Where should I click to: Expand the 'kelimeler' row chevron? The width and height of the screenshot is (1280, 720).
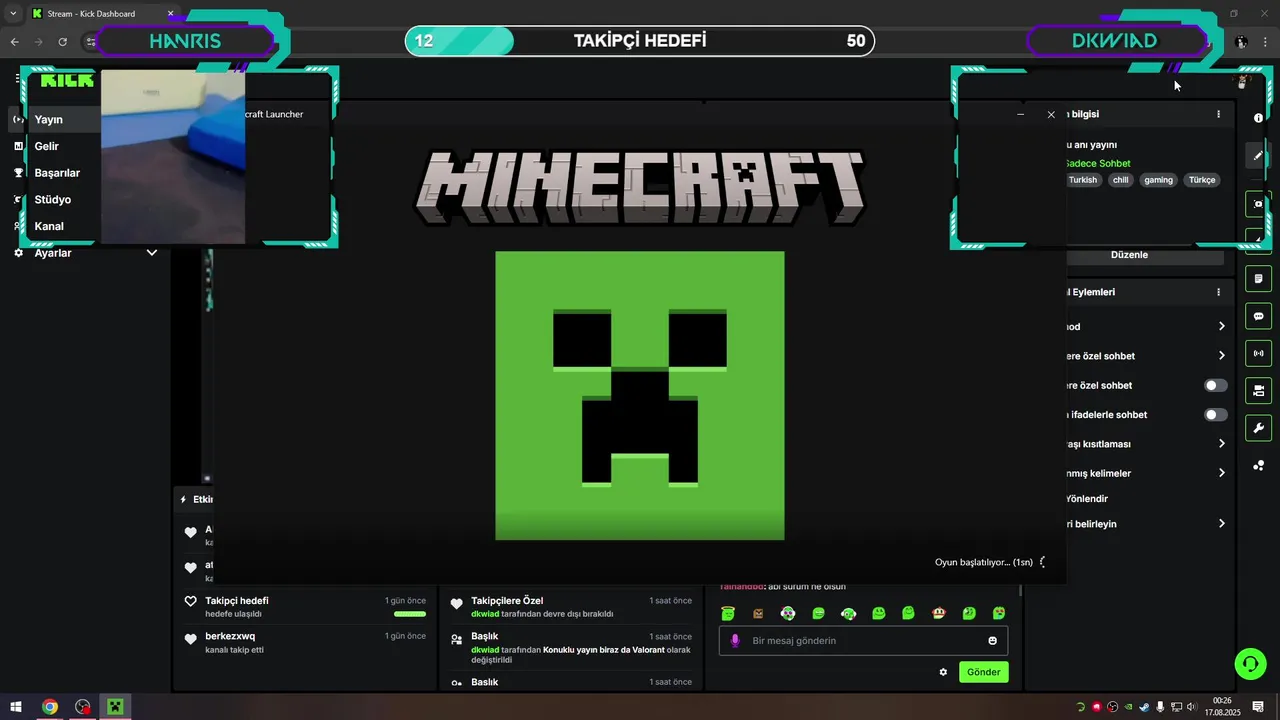pos(1221,473)
